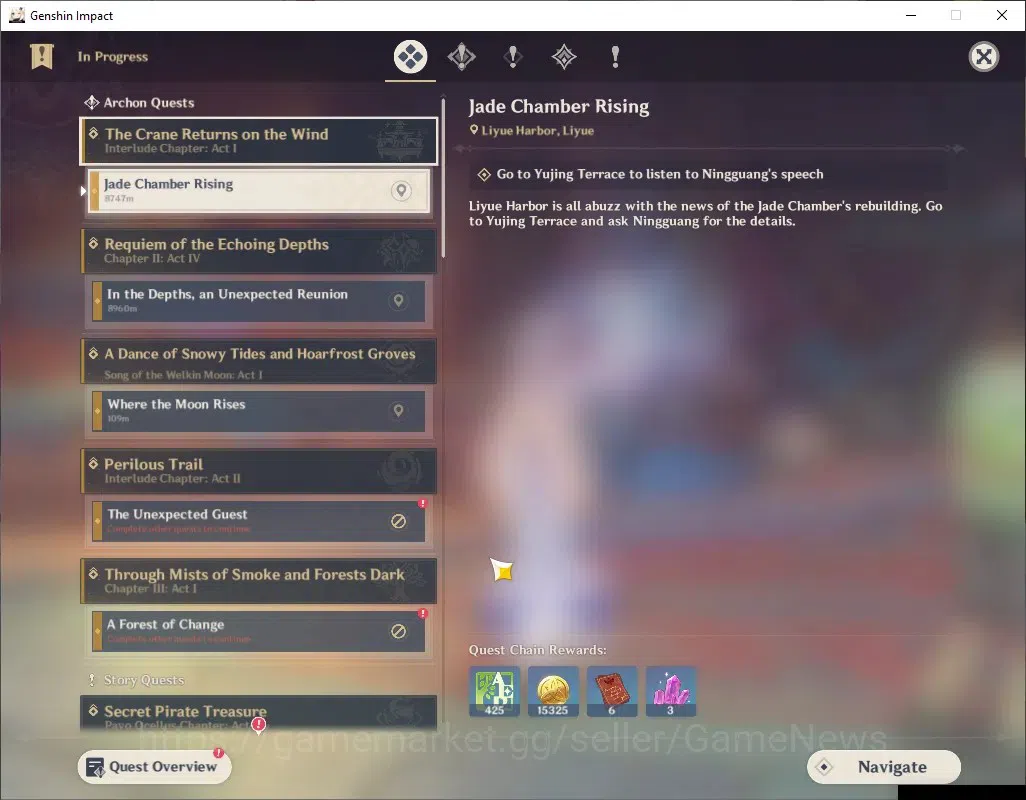Expand Through Mists of Smoke and Forests Dark
Viewport: 1026px width, 800px height.
click(x=259, y=581)
